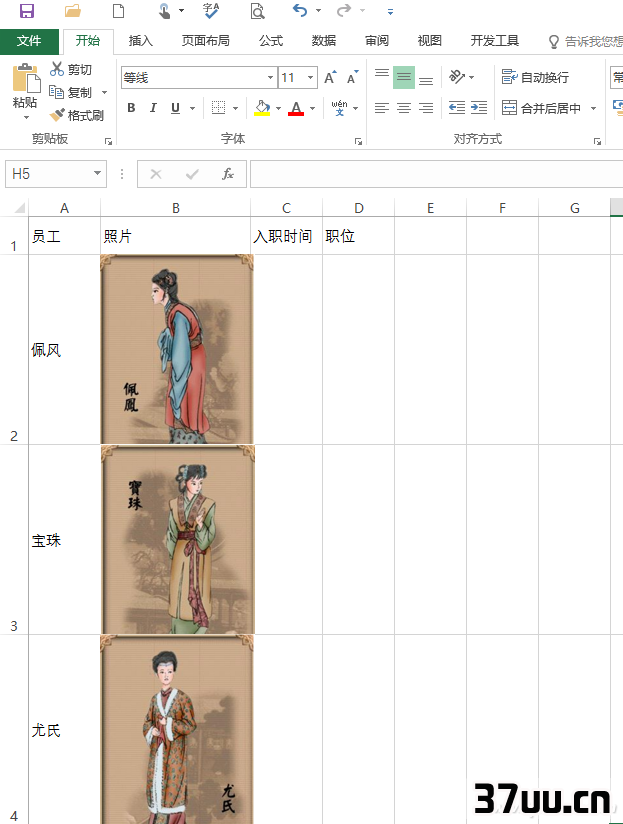Screen dimensions: 623x824
Task: Expand the 合并后居中 dropdown arrow
Action: click(594, 109)
